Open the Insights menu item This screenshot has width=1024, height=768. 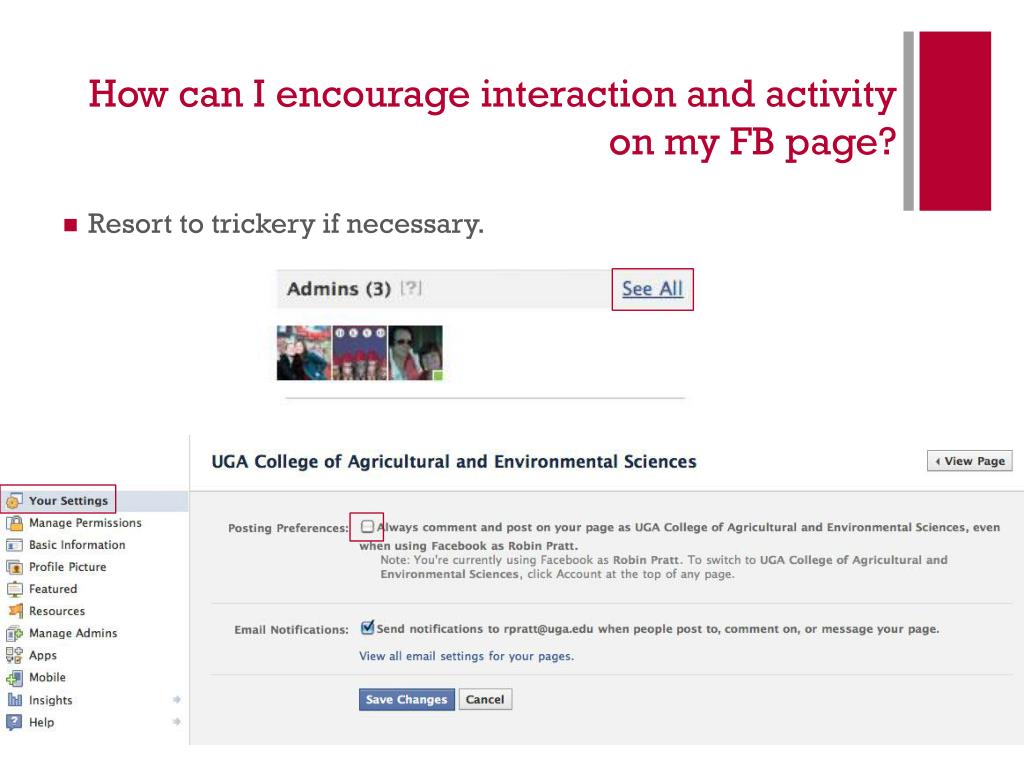pyautogui.click(x=50, y=700)
